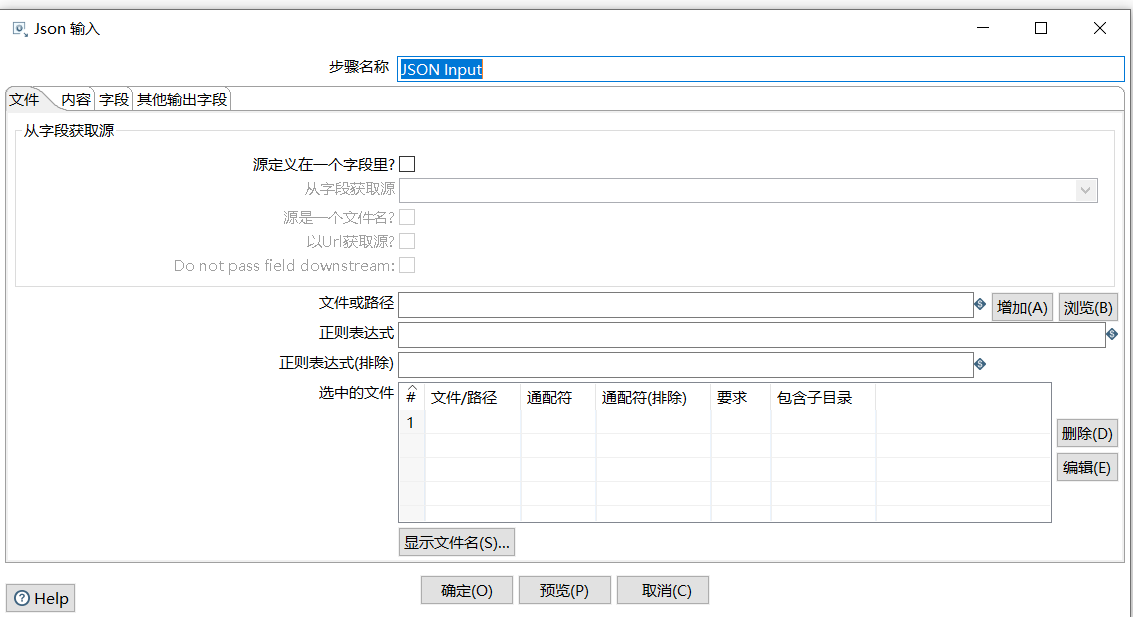Toggle Do not pass field downstream checkbox
This screenshot has width=1133, height=617.
[408, 265]
